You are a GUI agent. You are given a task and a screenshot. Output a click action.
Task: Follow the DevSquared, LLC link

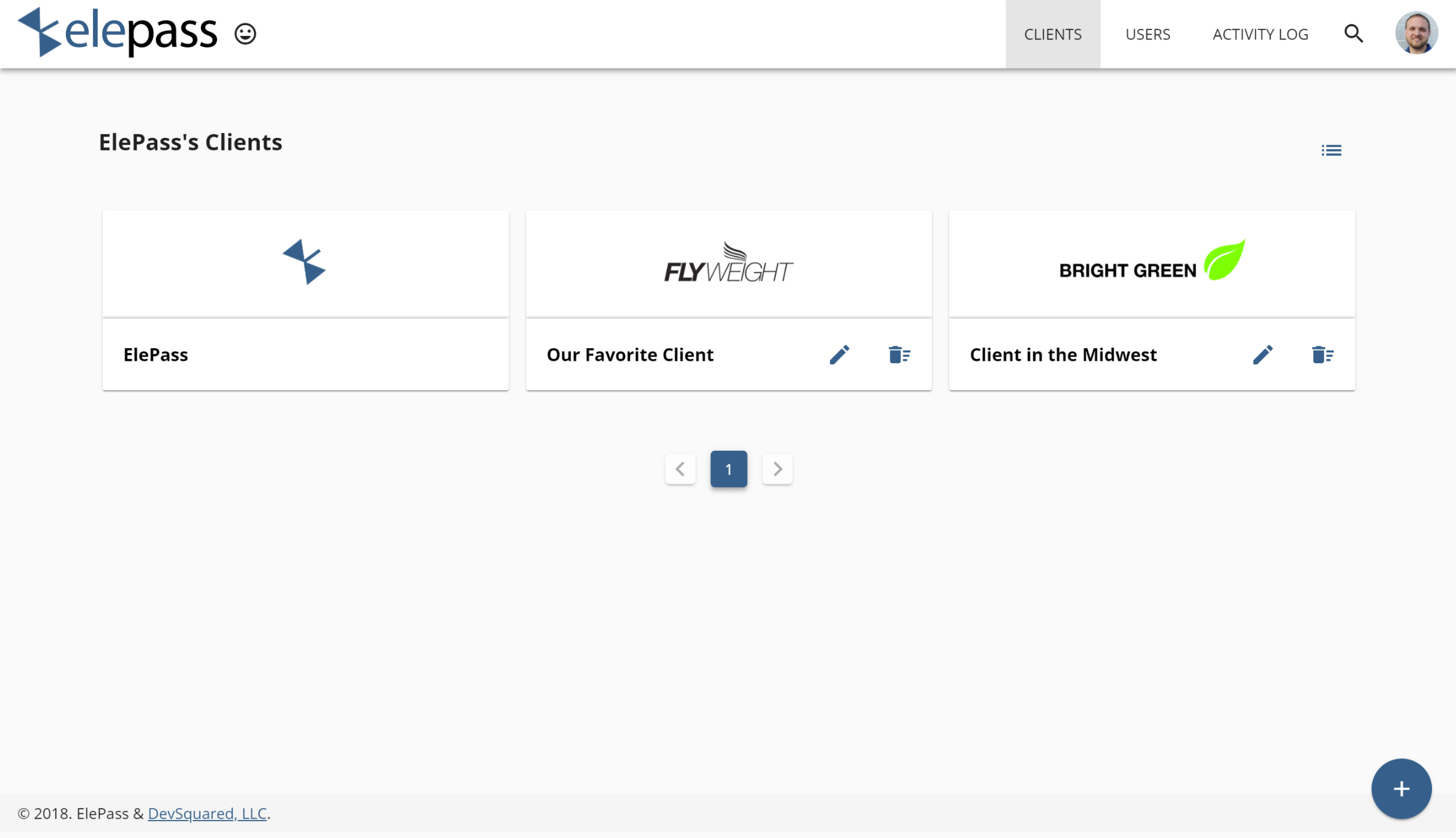pos(207,813)
